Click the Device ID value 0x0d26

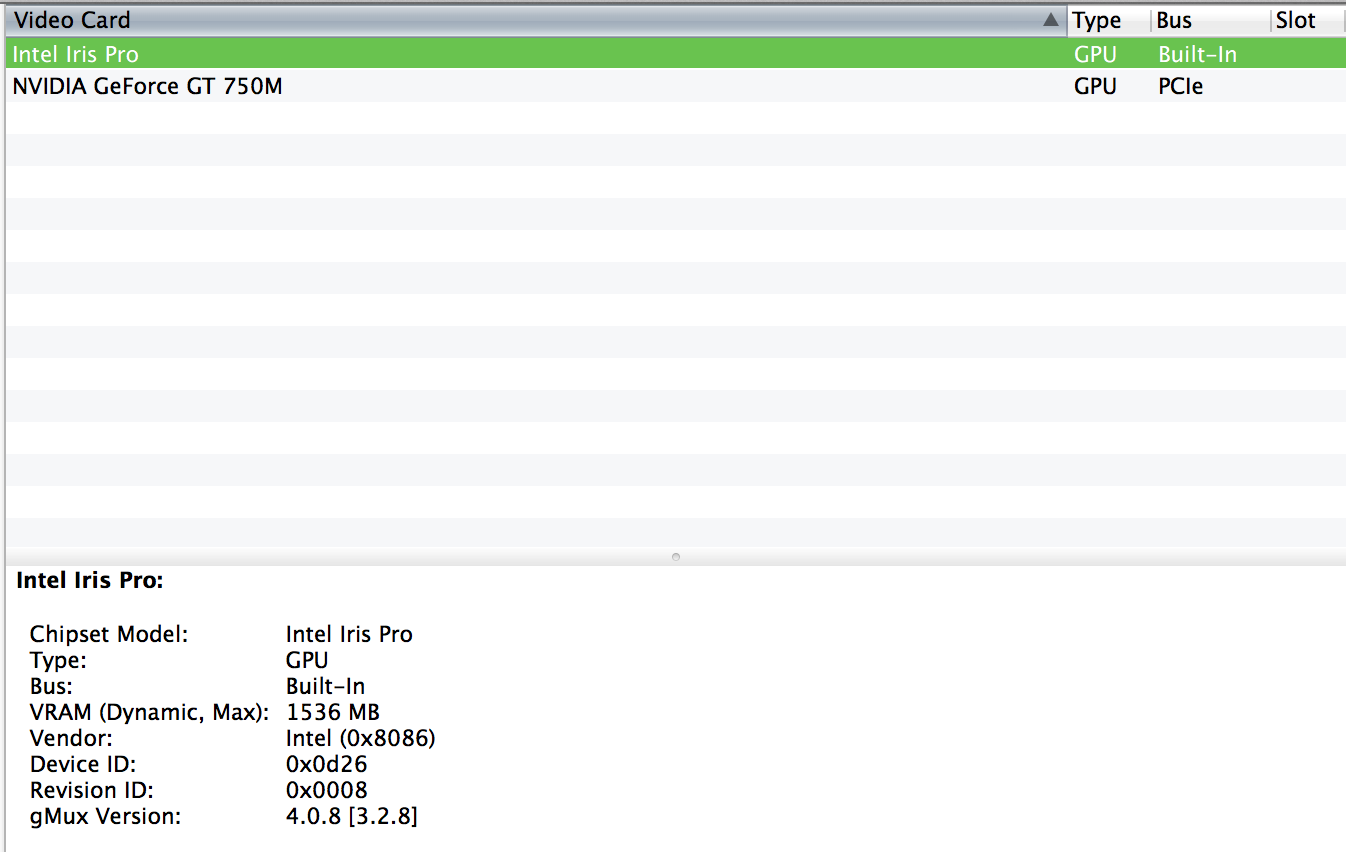coord(327,764)
